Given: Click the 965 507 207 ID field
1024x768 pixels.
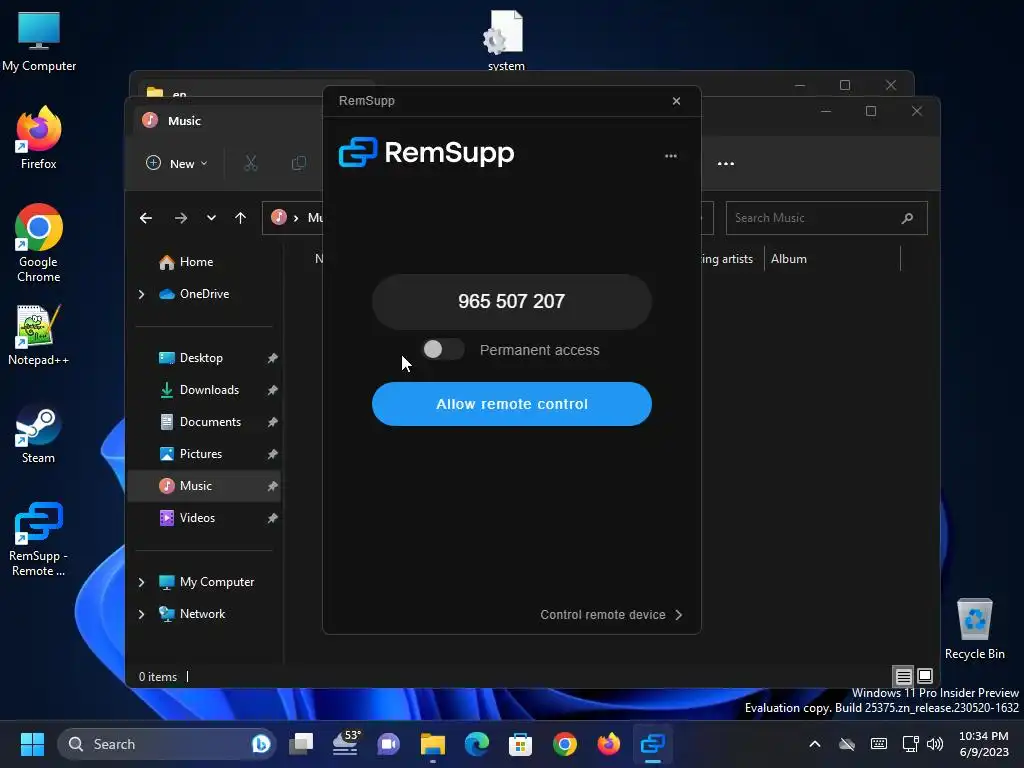Looking at the screenshot, I should [511, 302].
